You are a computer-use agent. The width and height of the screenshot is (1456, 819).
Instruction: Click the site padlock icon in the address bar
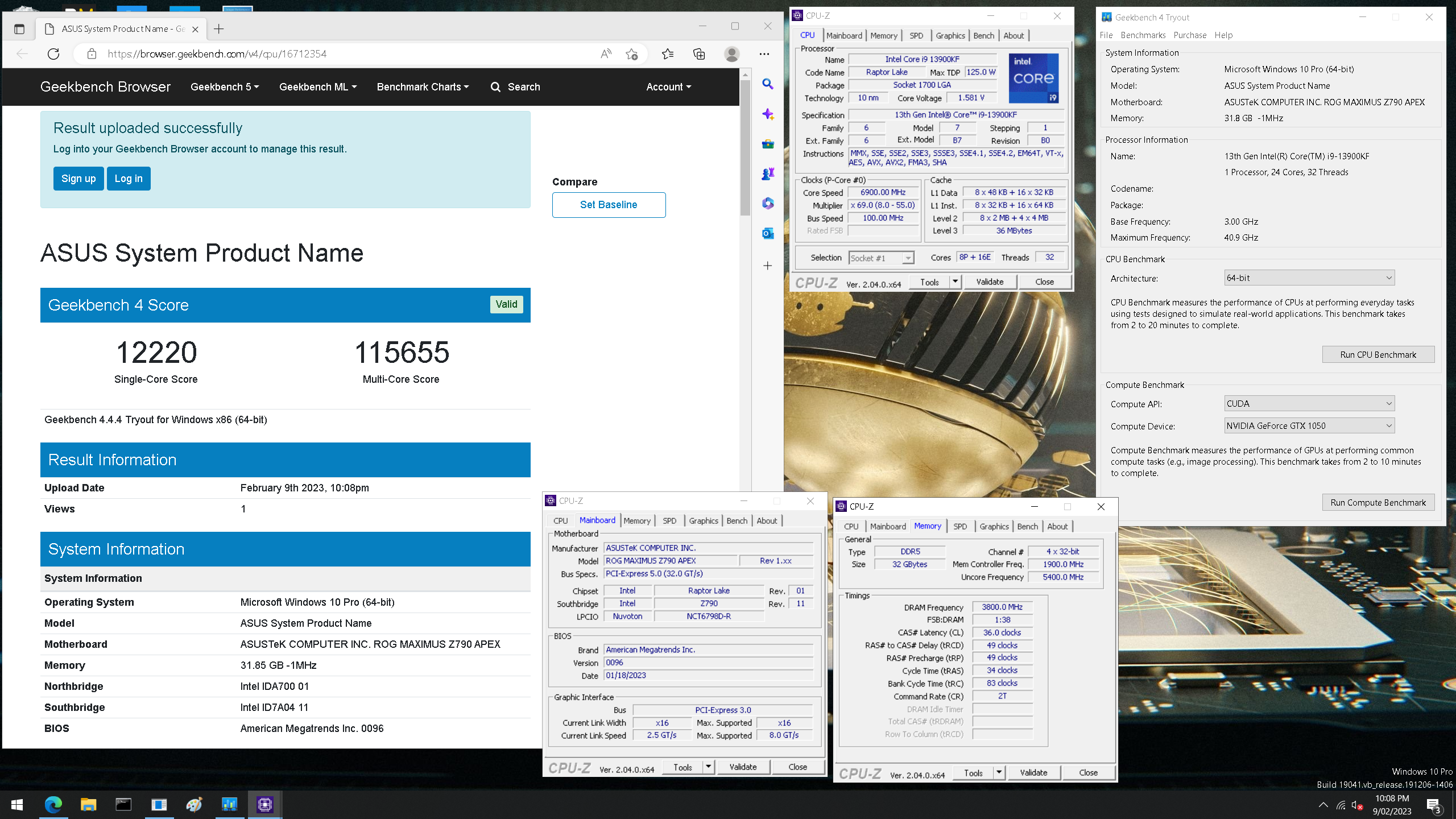[x=92, y=54]
